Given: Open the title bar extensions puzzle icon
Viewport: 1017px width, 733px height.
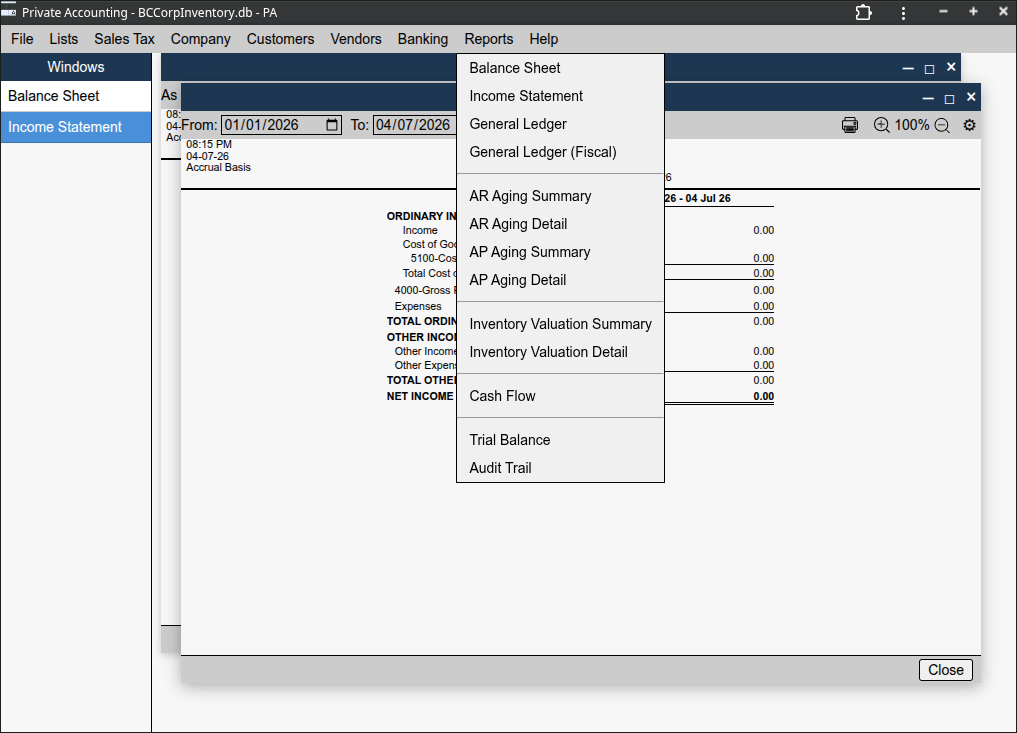Looking at the screenshot, I should [x=863, y=12].
